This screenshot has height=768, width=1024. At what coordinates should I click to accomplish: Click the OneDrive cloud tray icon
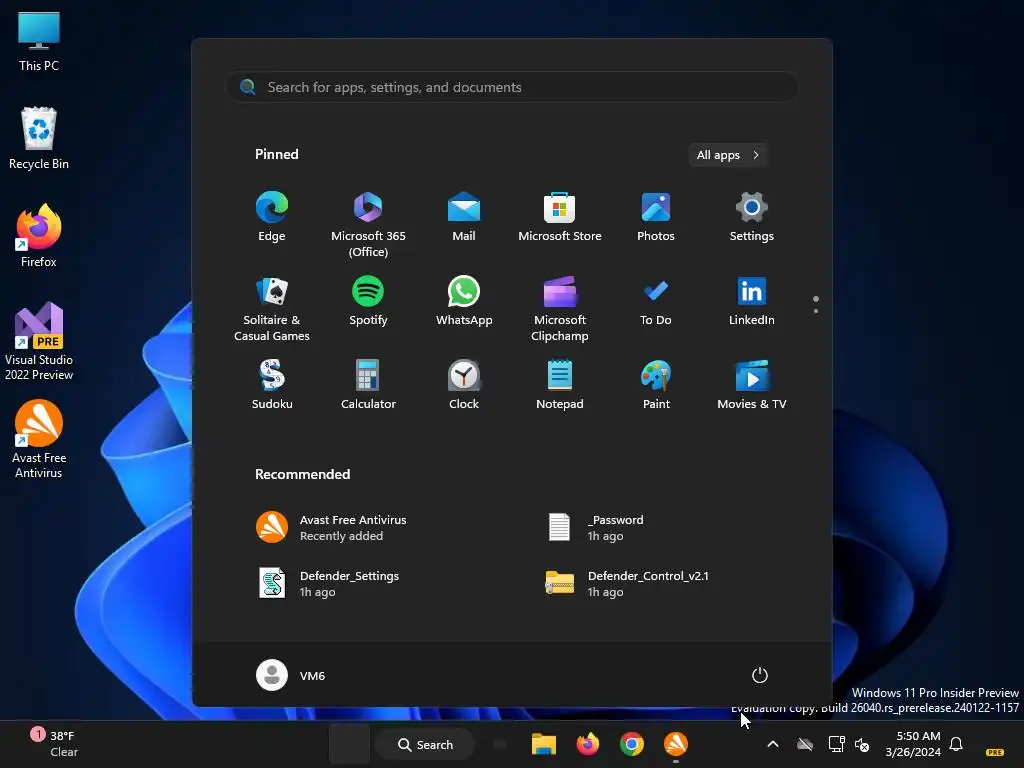click(x=805, y=744)
